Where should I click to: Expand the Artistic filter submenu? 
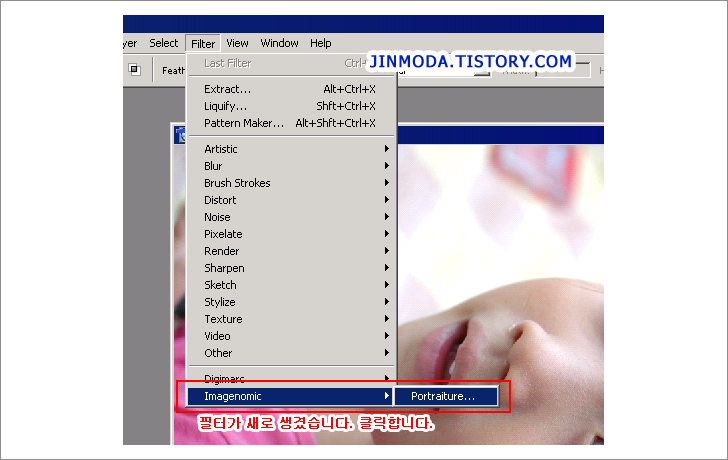pos(291,149)
